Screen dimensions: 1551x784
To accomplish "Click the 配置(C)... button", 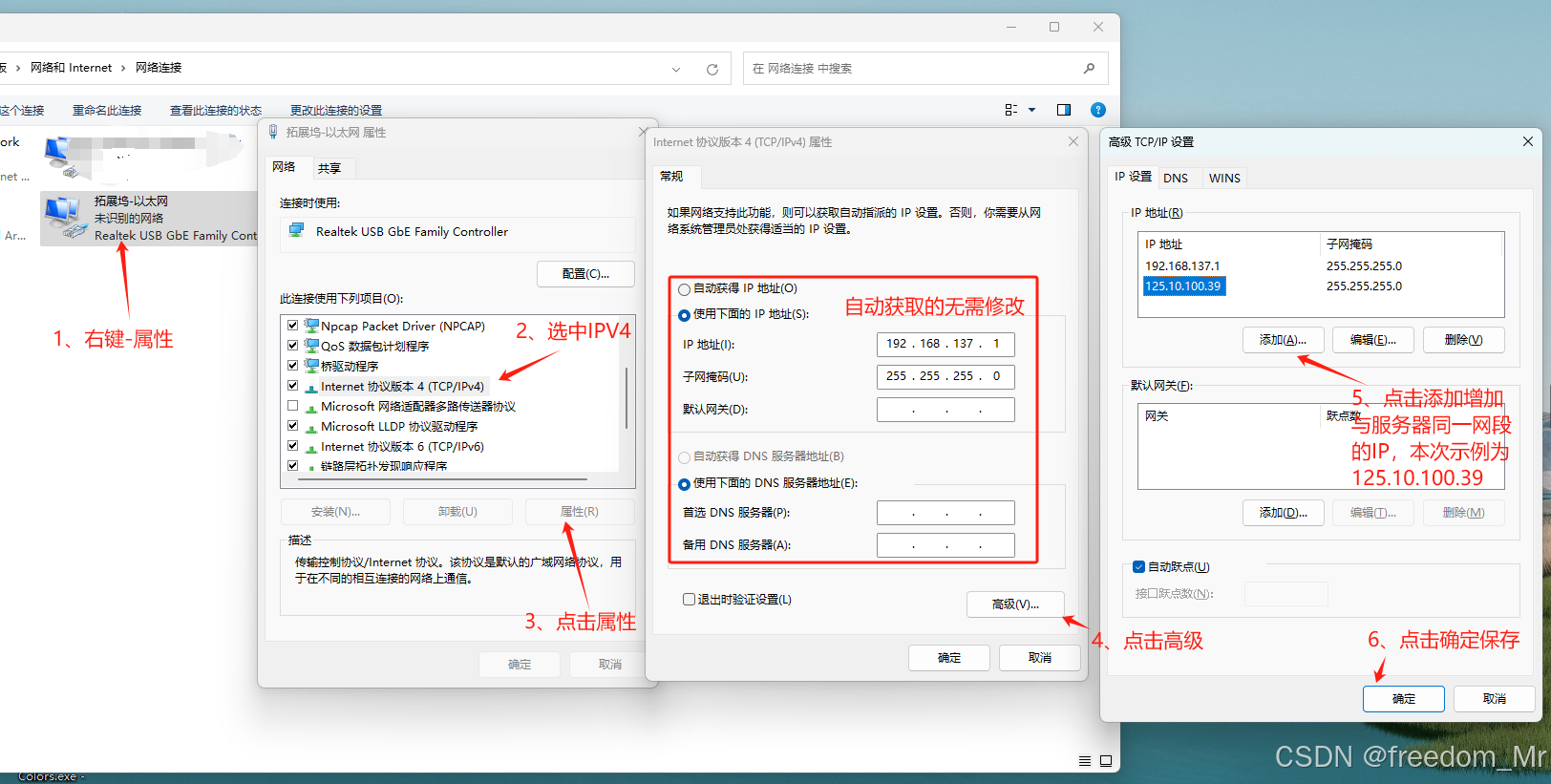I will pyautogui.click(x=585, y=274).
